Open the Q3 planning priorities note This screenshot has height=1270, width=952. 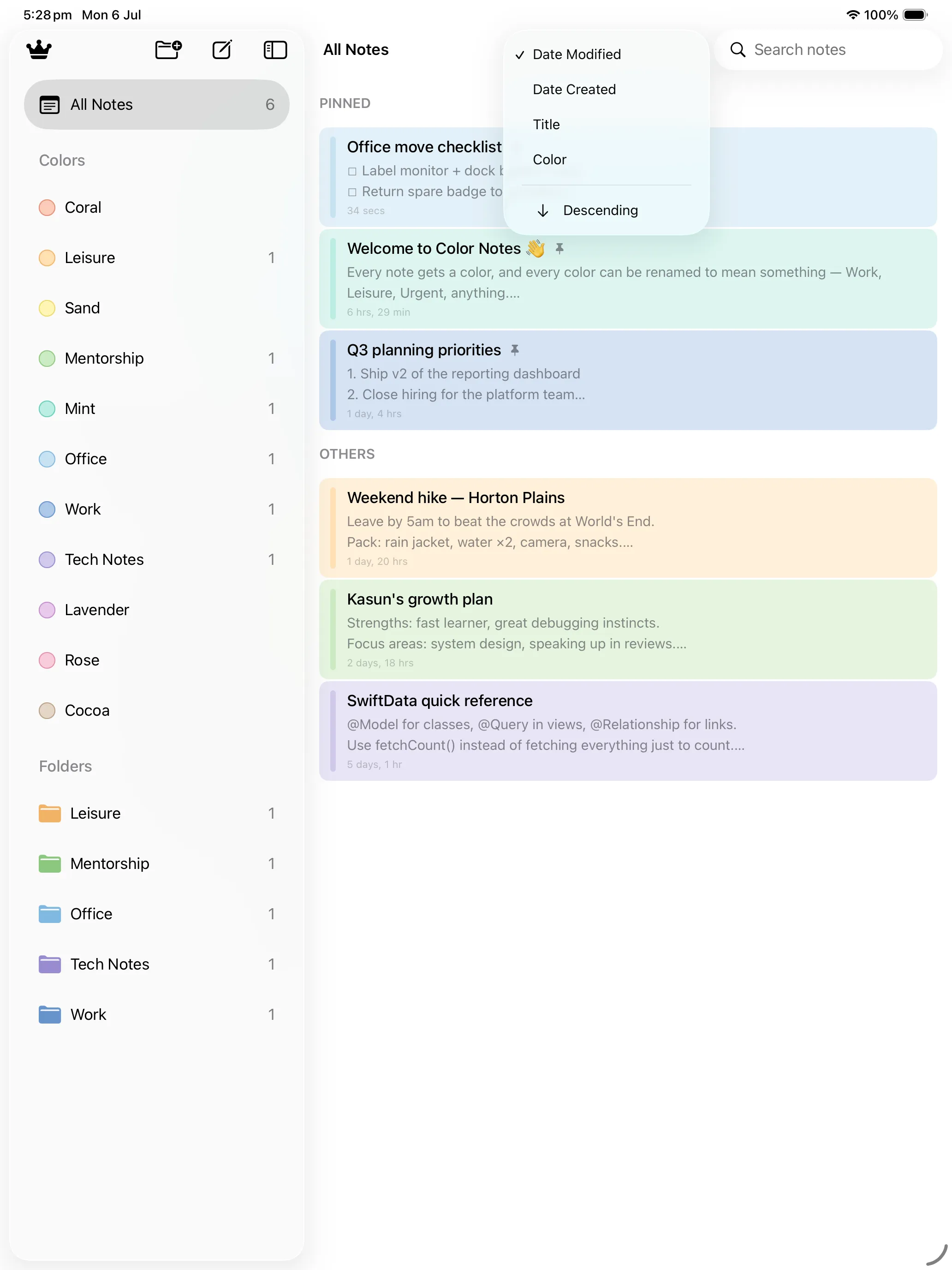(x=628, y=380)
